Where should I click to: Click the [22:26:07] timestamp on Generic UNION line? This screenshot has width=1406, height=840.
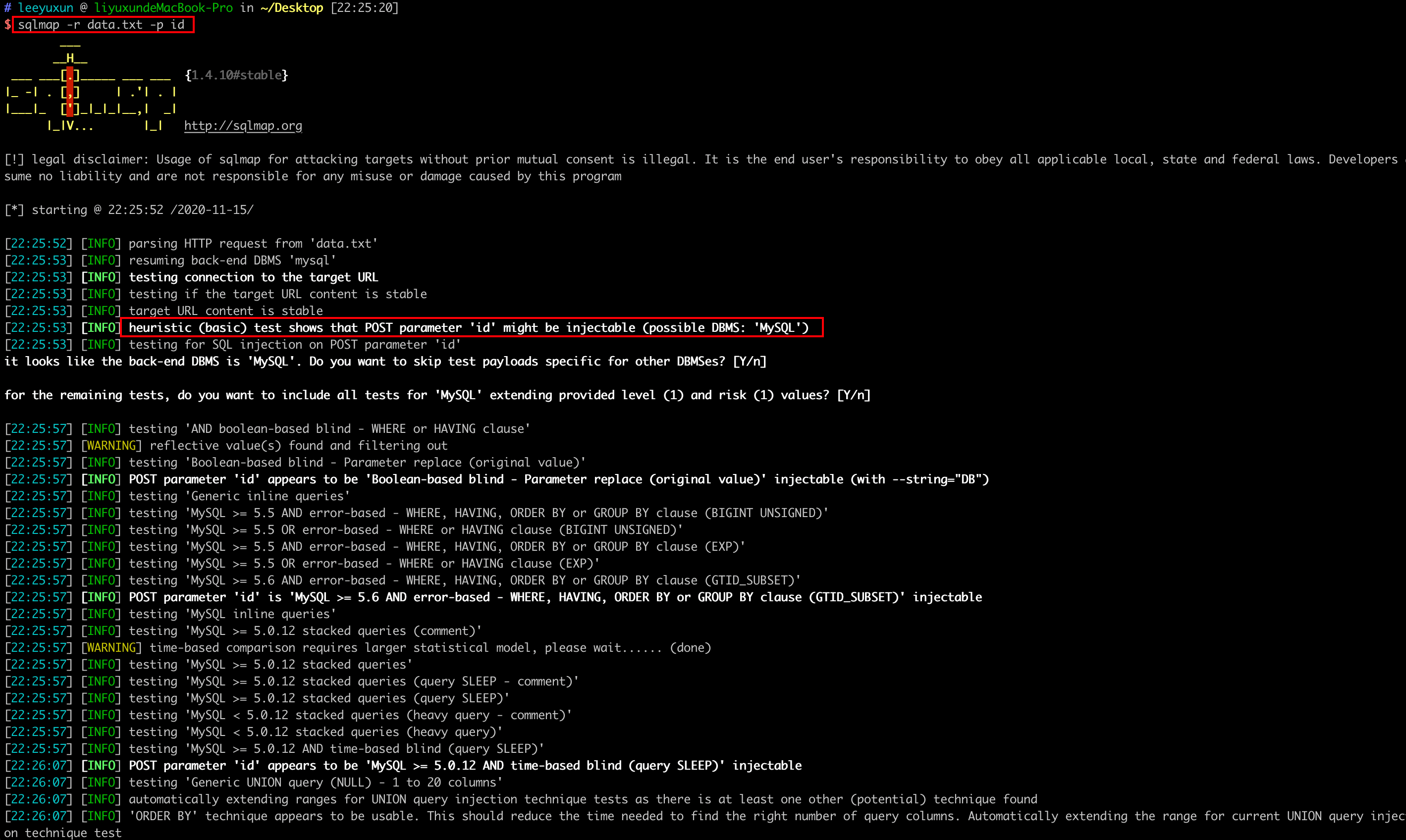(x=39, y=783)
